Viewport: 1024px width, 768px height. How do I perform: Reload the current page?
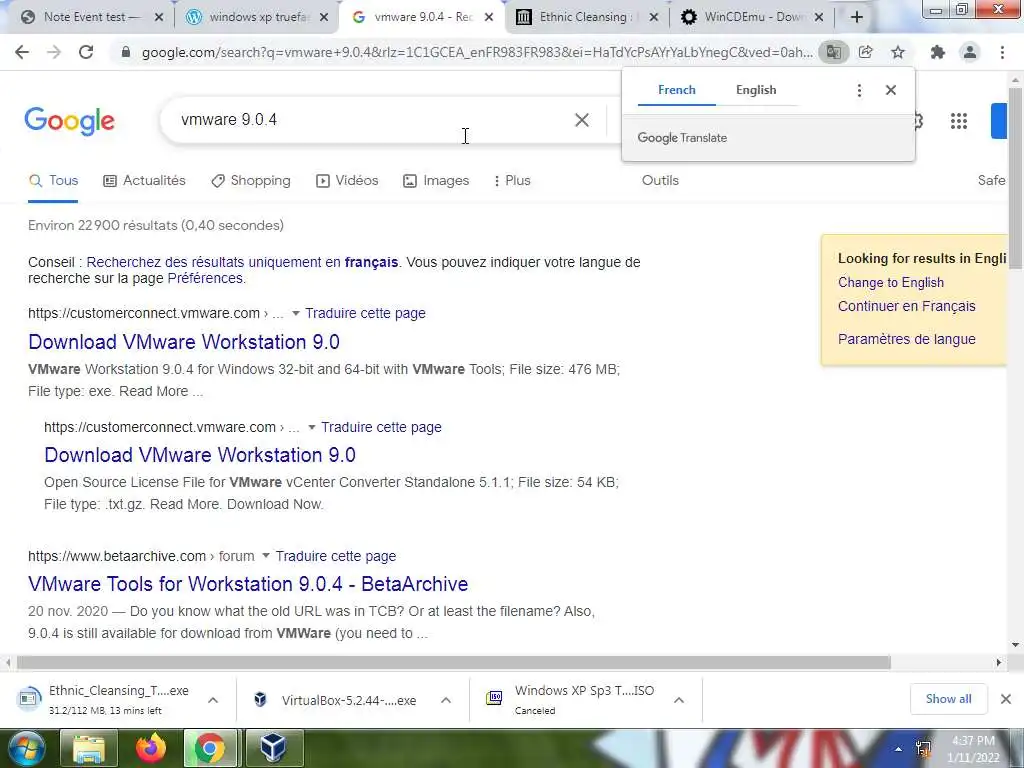[86, 52]
